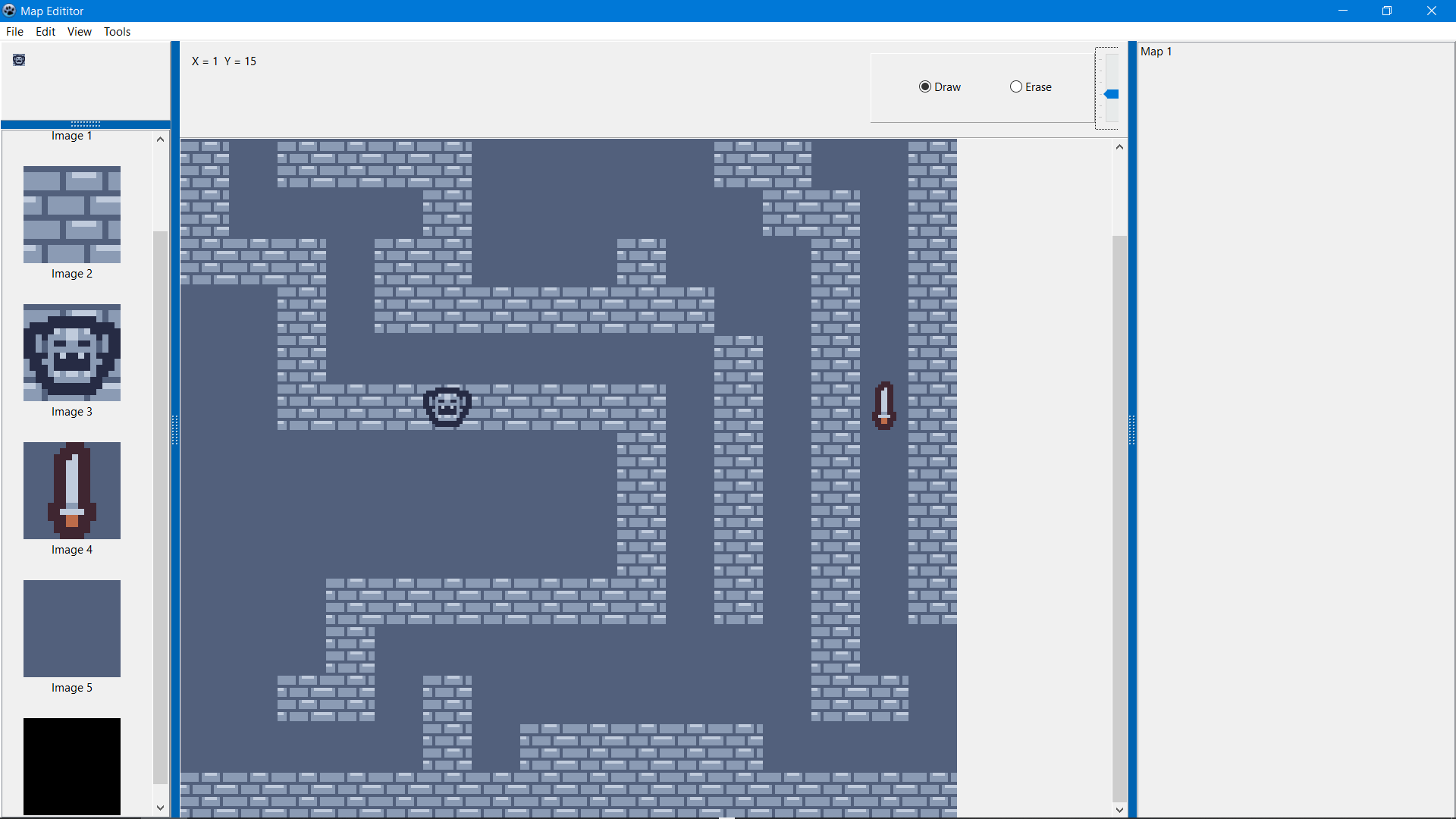Open the View menu

click(79, 31)
